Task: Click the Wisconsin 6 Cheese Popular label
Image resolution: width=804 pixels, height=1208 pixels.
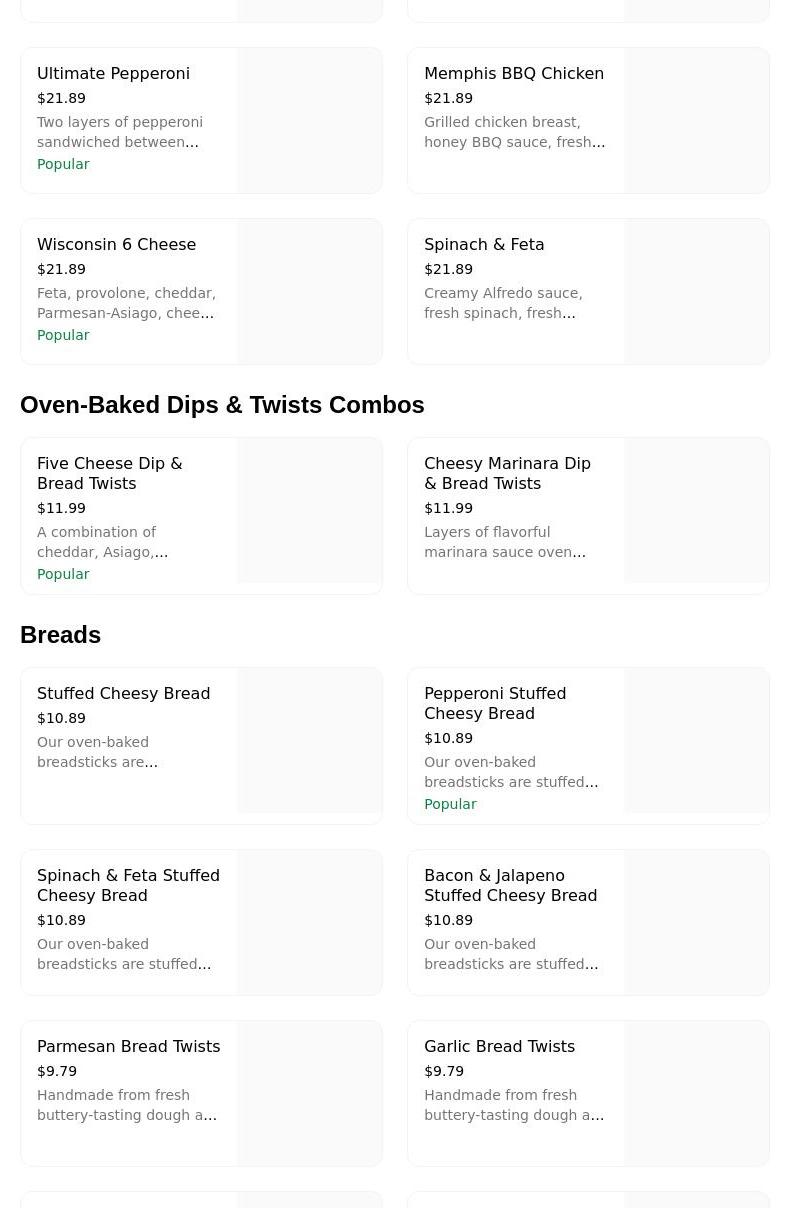Action: (x=63, y=335)
